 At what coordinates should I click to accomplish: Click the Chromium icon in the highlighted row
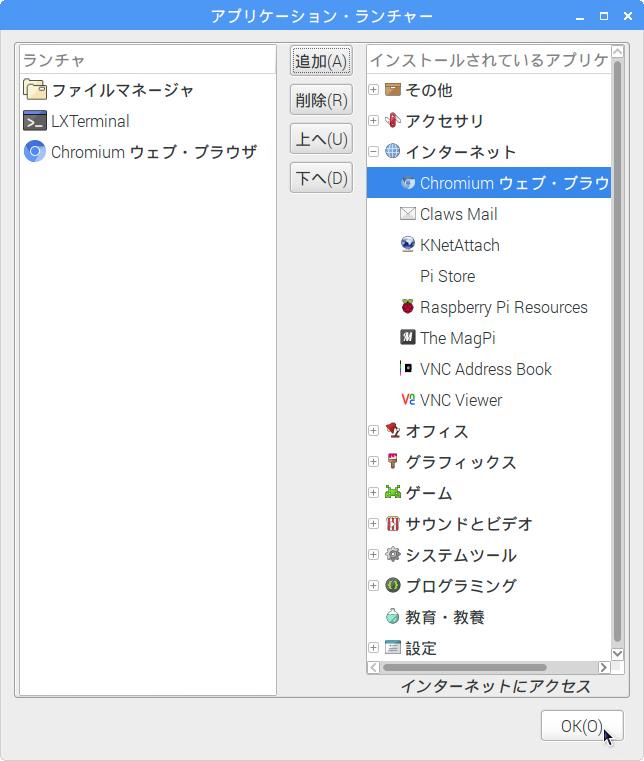pyautogui.click(x=408, y=183)
